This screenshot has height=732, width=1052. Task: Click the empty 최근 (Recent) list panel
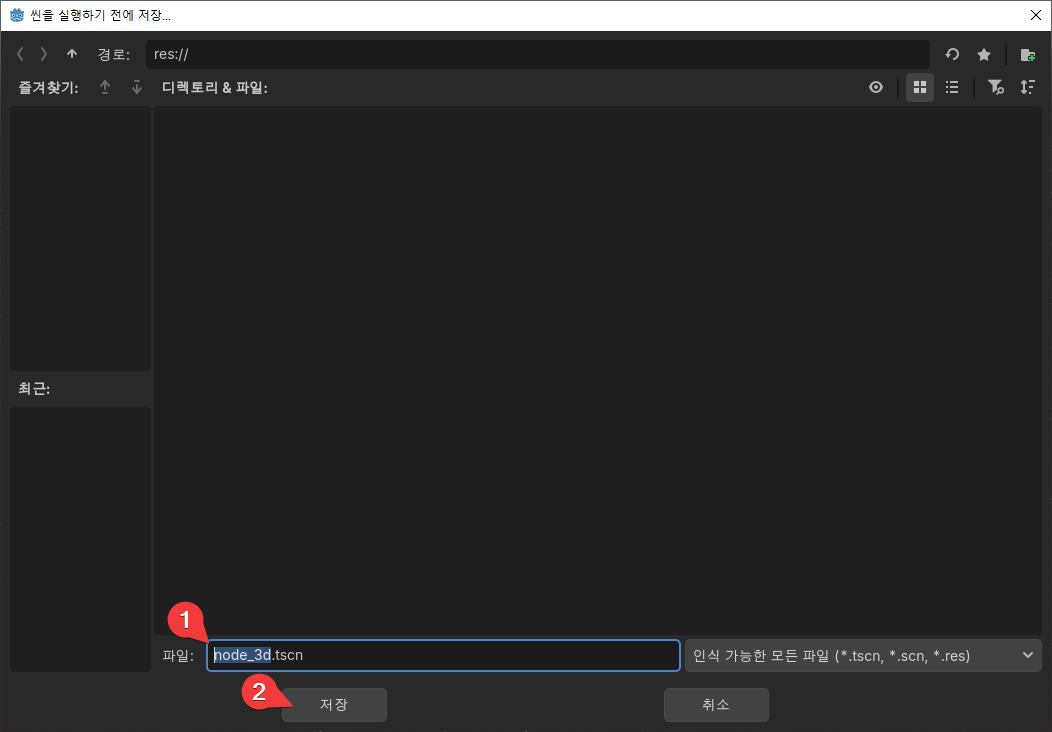point(80,538)
